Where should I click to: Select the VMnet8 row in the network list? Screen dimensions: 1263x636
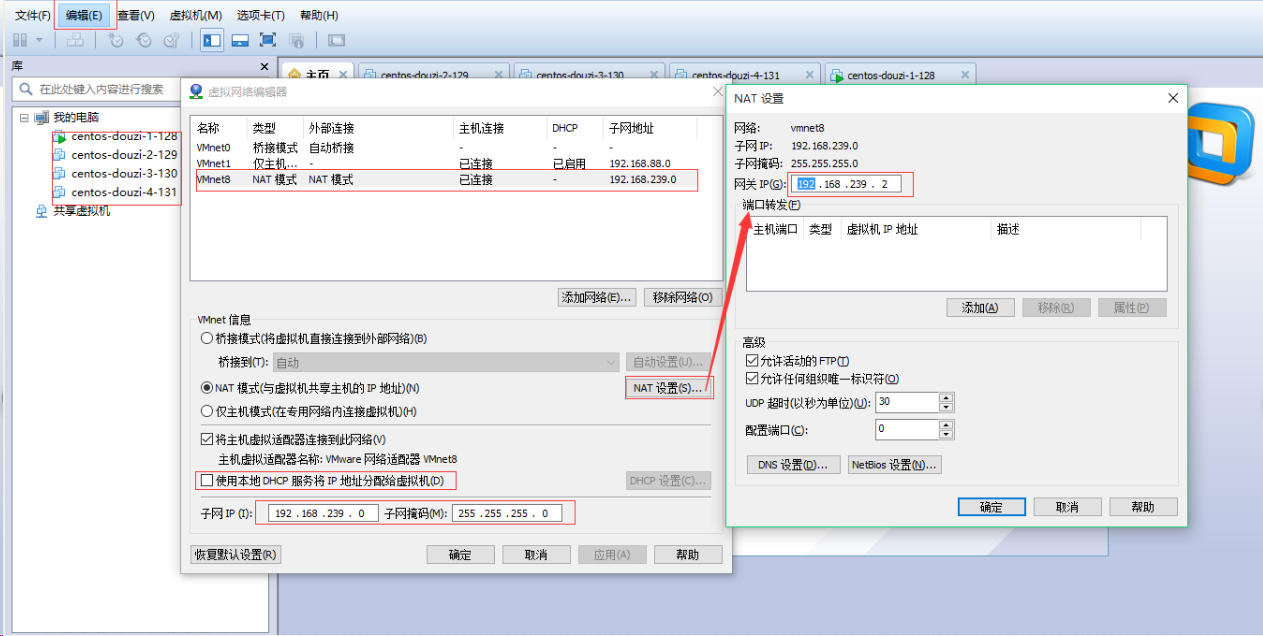[446, 180]
